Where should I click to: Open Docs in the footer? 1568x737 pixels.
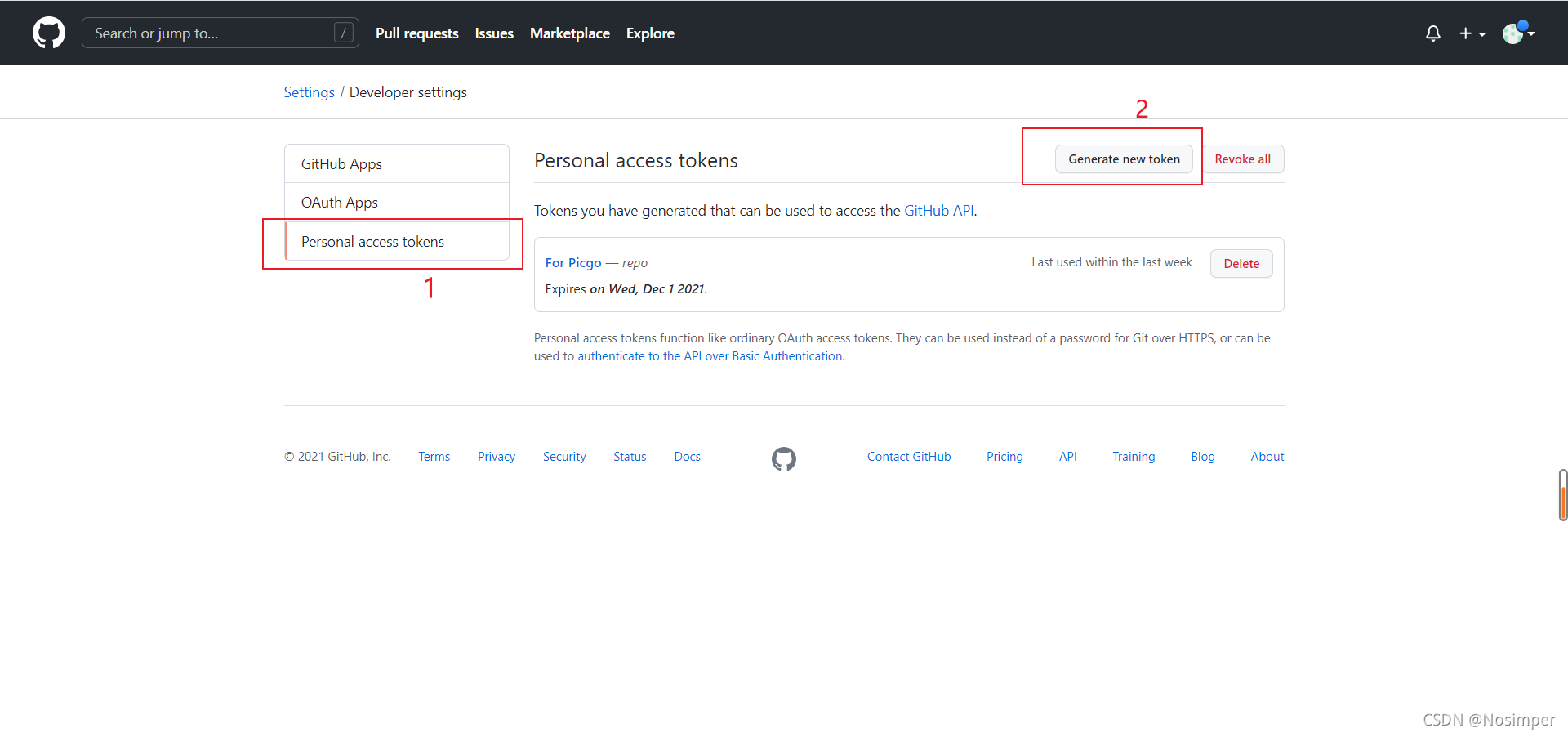(688, 457)
